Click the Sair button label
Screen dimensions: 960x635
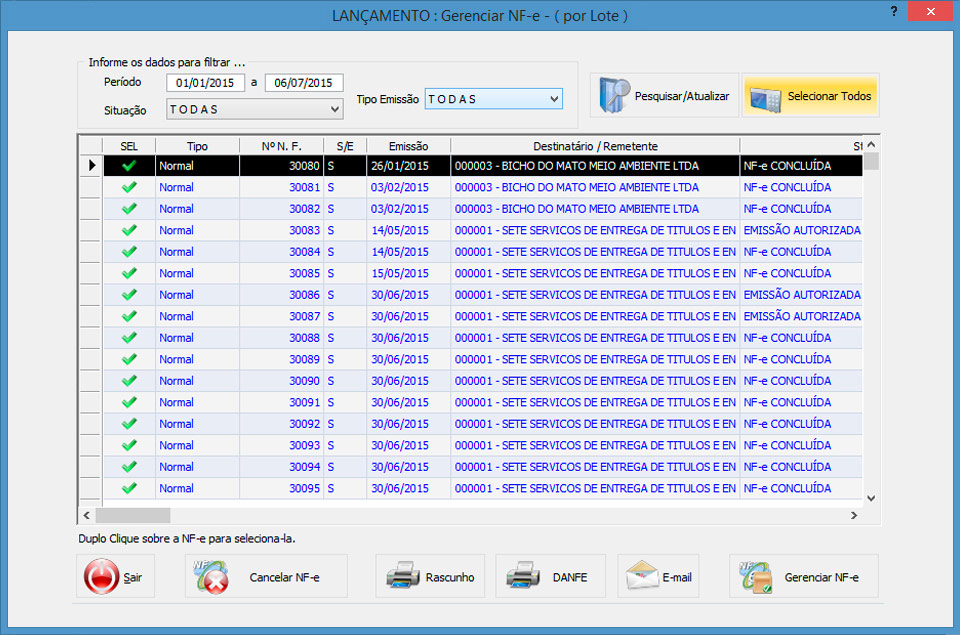(x=132, y=577)
